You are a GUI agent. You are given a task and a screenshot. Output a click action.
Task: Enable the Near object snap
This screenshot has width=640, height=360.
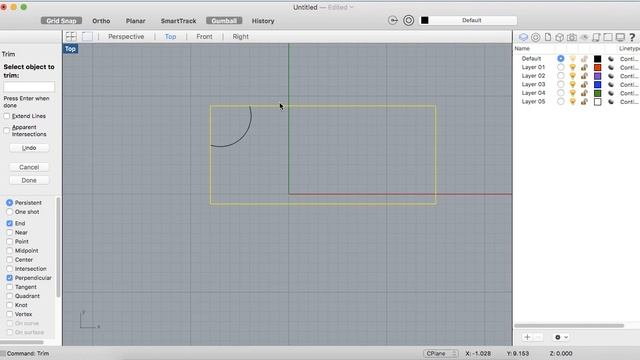coord(9,233)
